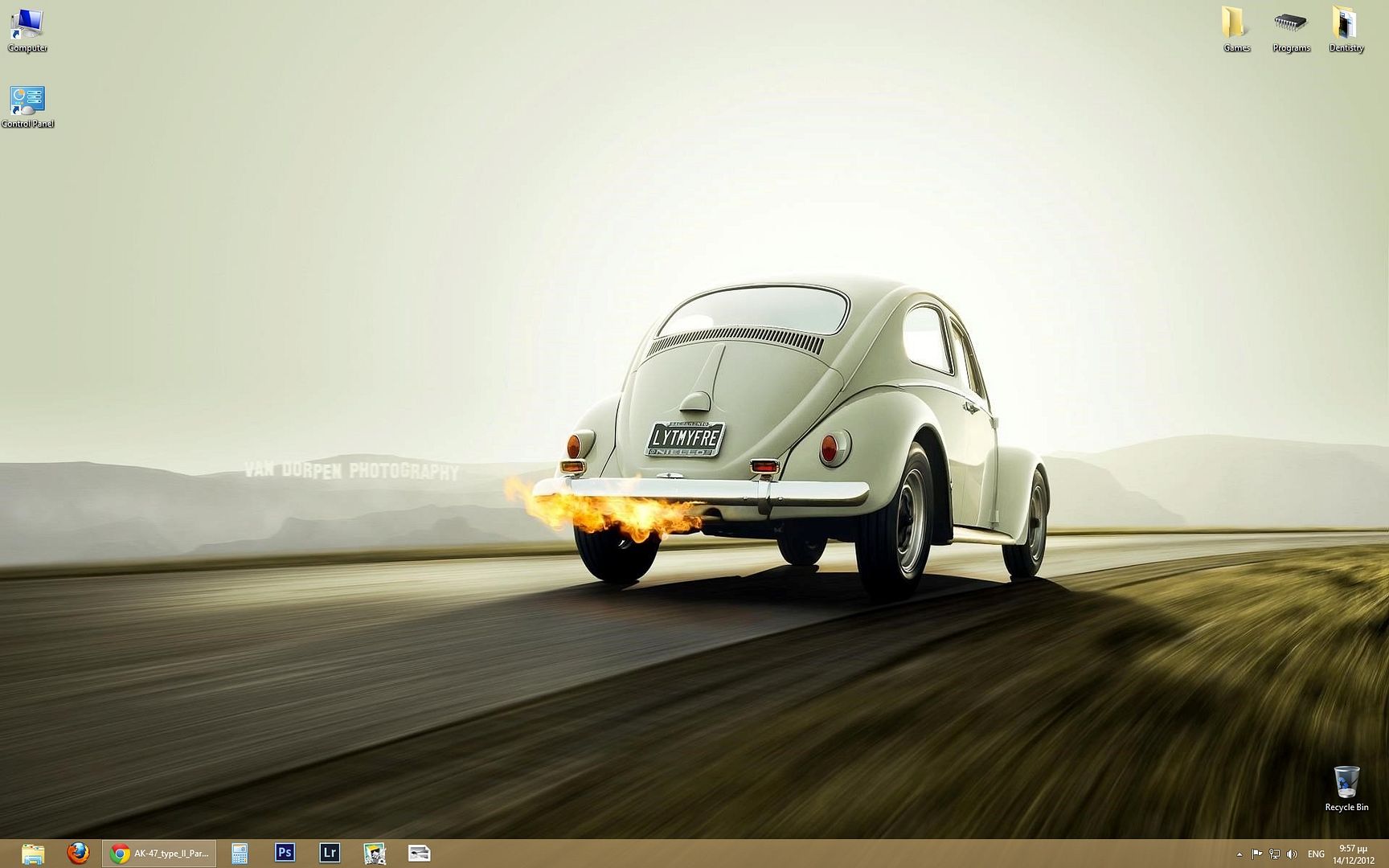Viewport: 1389px width, 868px height.
Task: Open File Explorer from the taskbar
Action: click(33, 854)
